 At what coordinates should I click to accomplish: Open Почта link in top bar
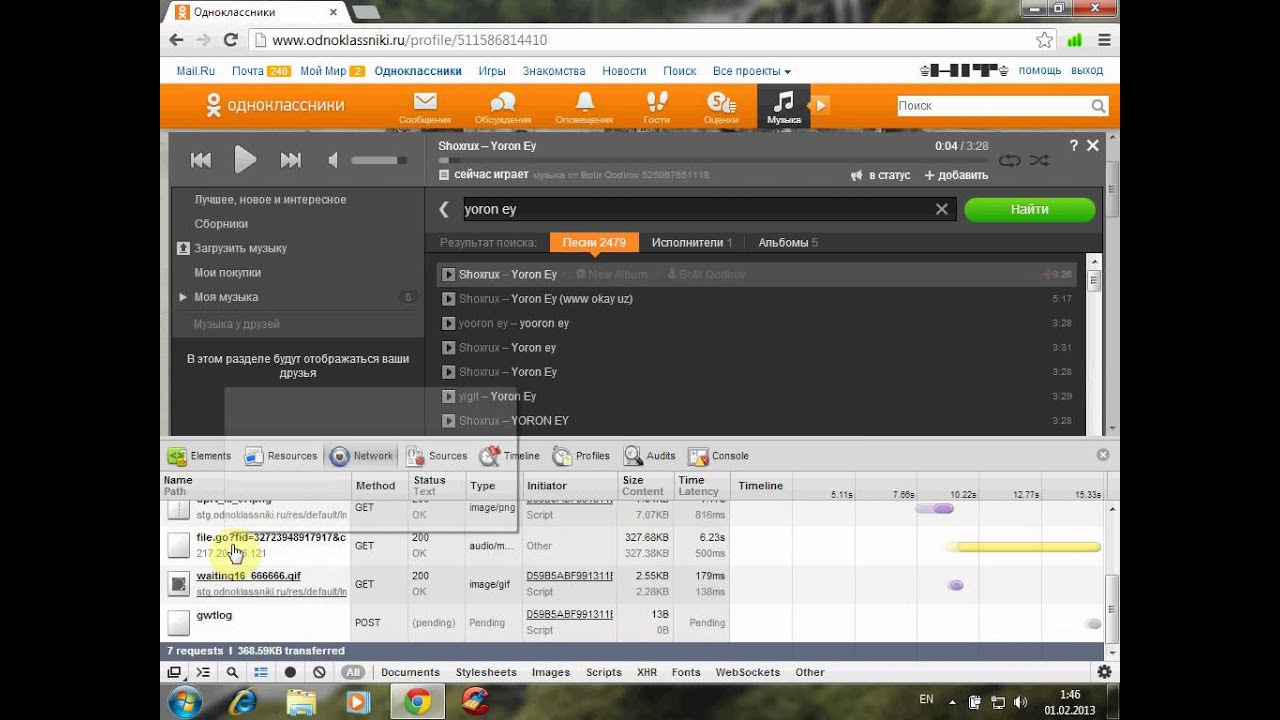247,71
